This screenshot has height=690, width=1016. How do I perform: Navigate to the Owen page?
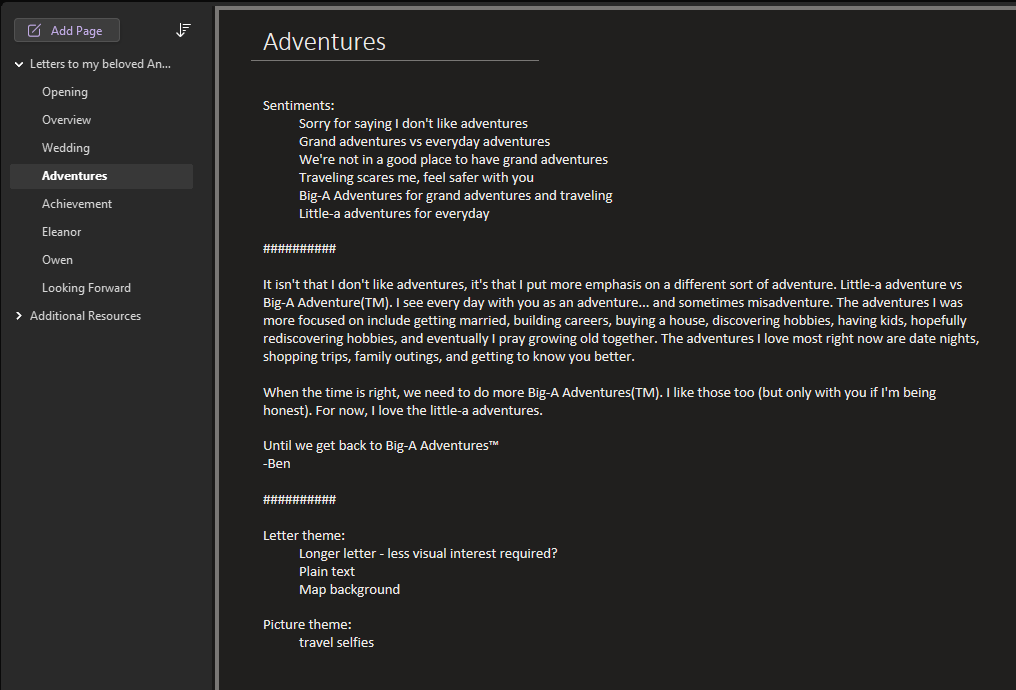(x=57, y=260)
